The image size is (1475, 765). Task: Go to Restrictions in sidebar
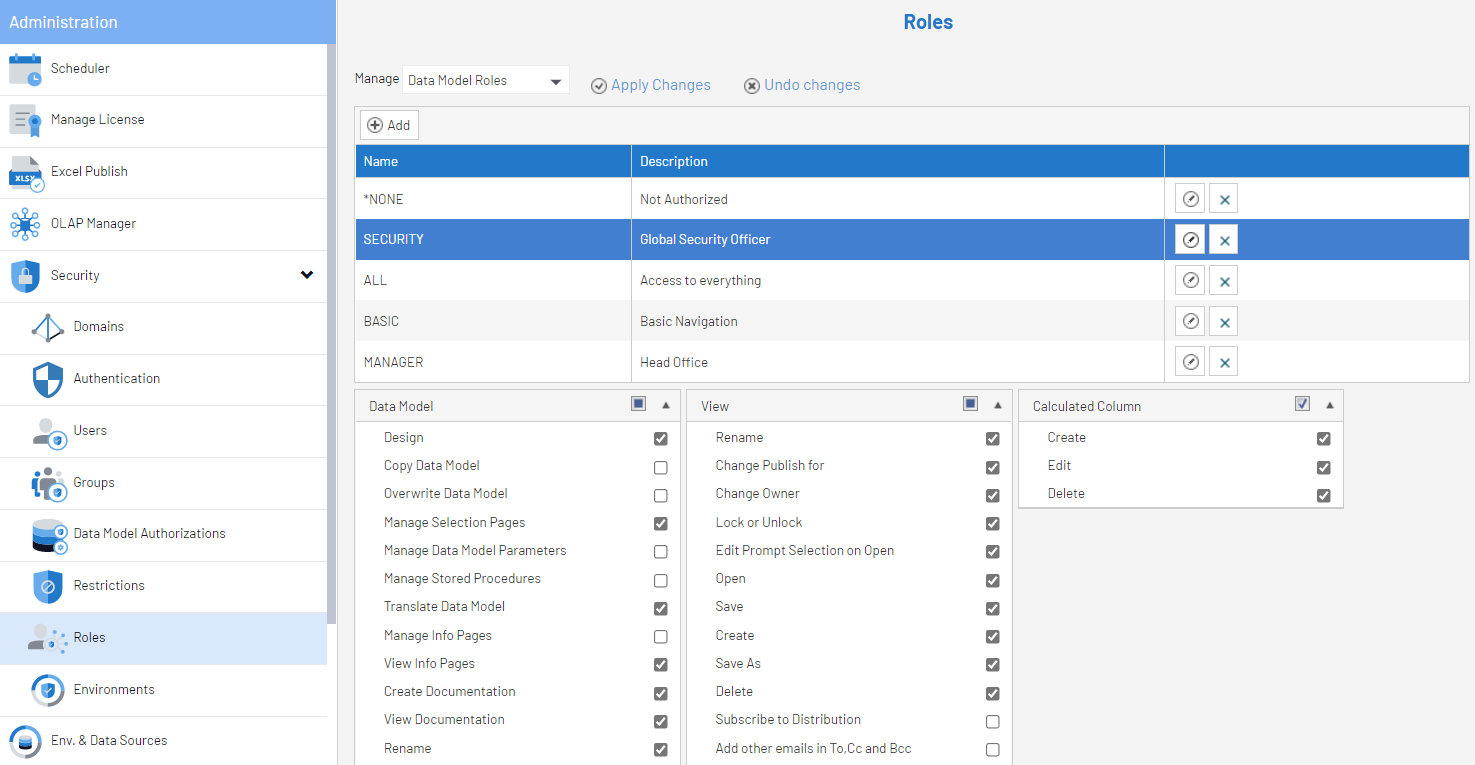109,586
